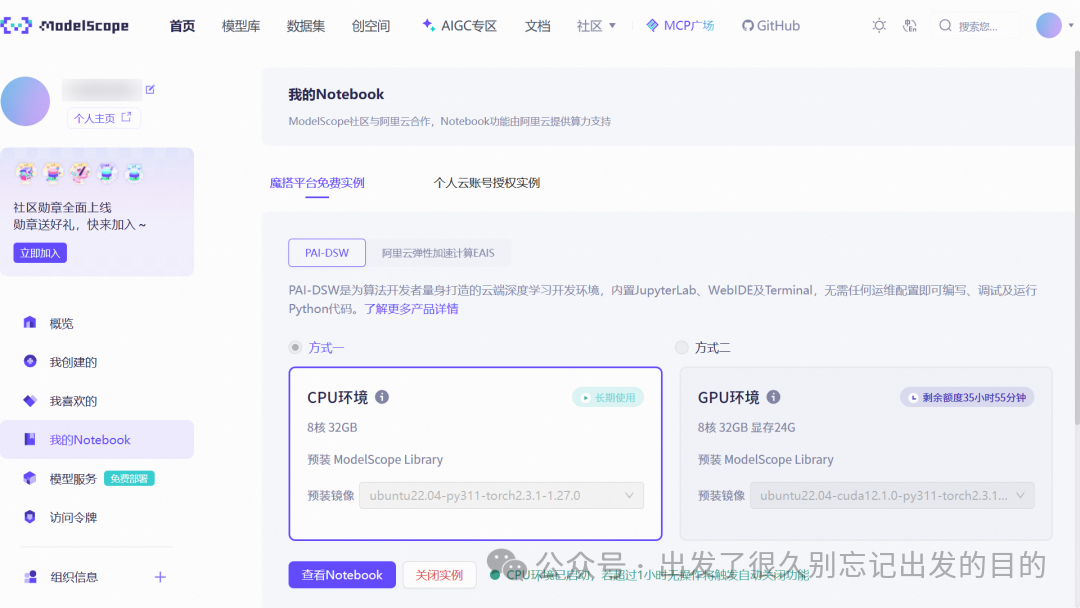Open the 概览 overview sidebar icon
The height and width of the screenshot is (608, 1080).
30,322
